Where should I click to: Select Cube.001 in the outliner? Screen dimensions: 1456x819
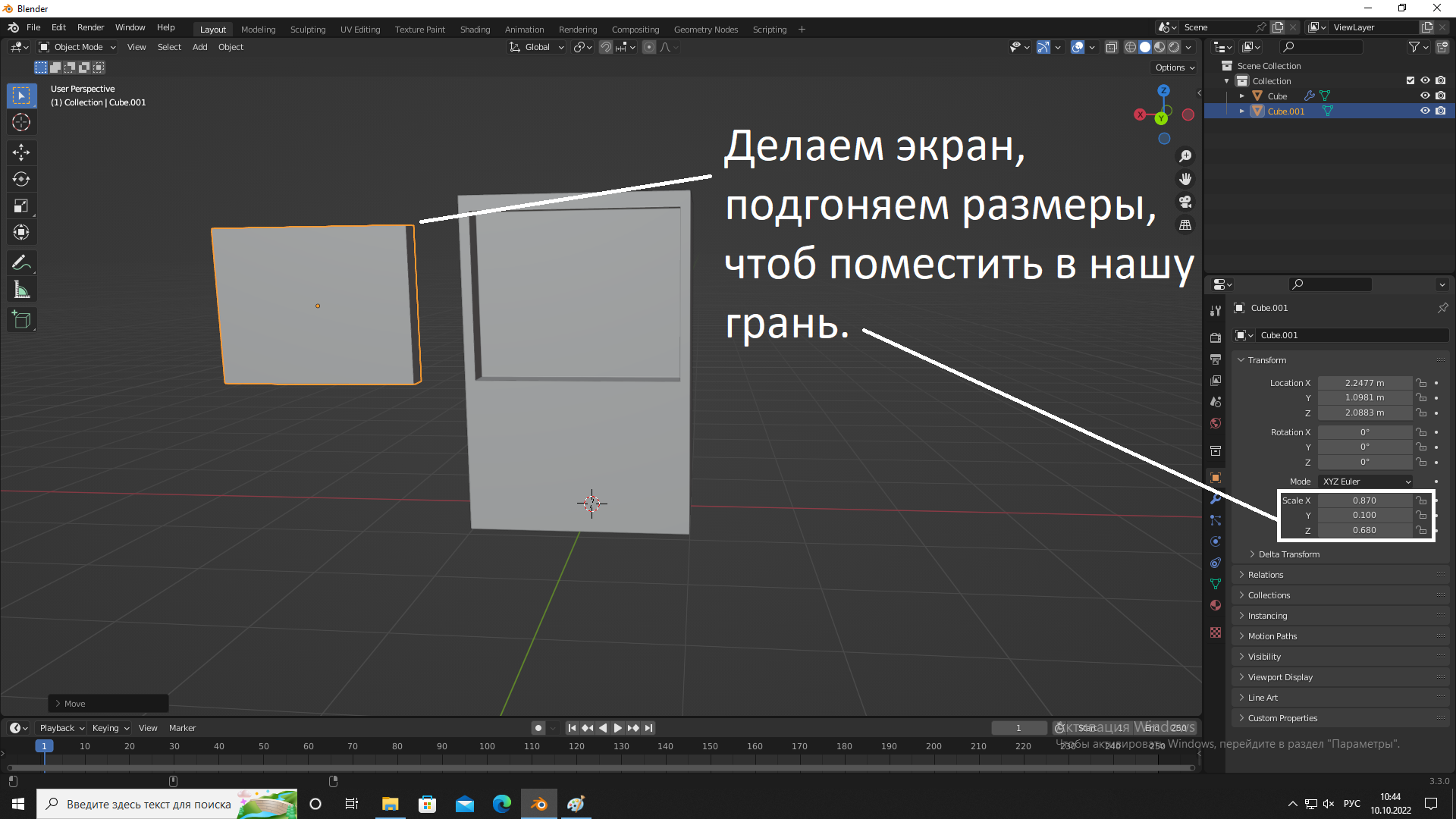pos(1285,111)
